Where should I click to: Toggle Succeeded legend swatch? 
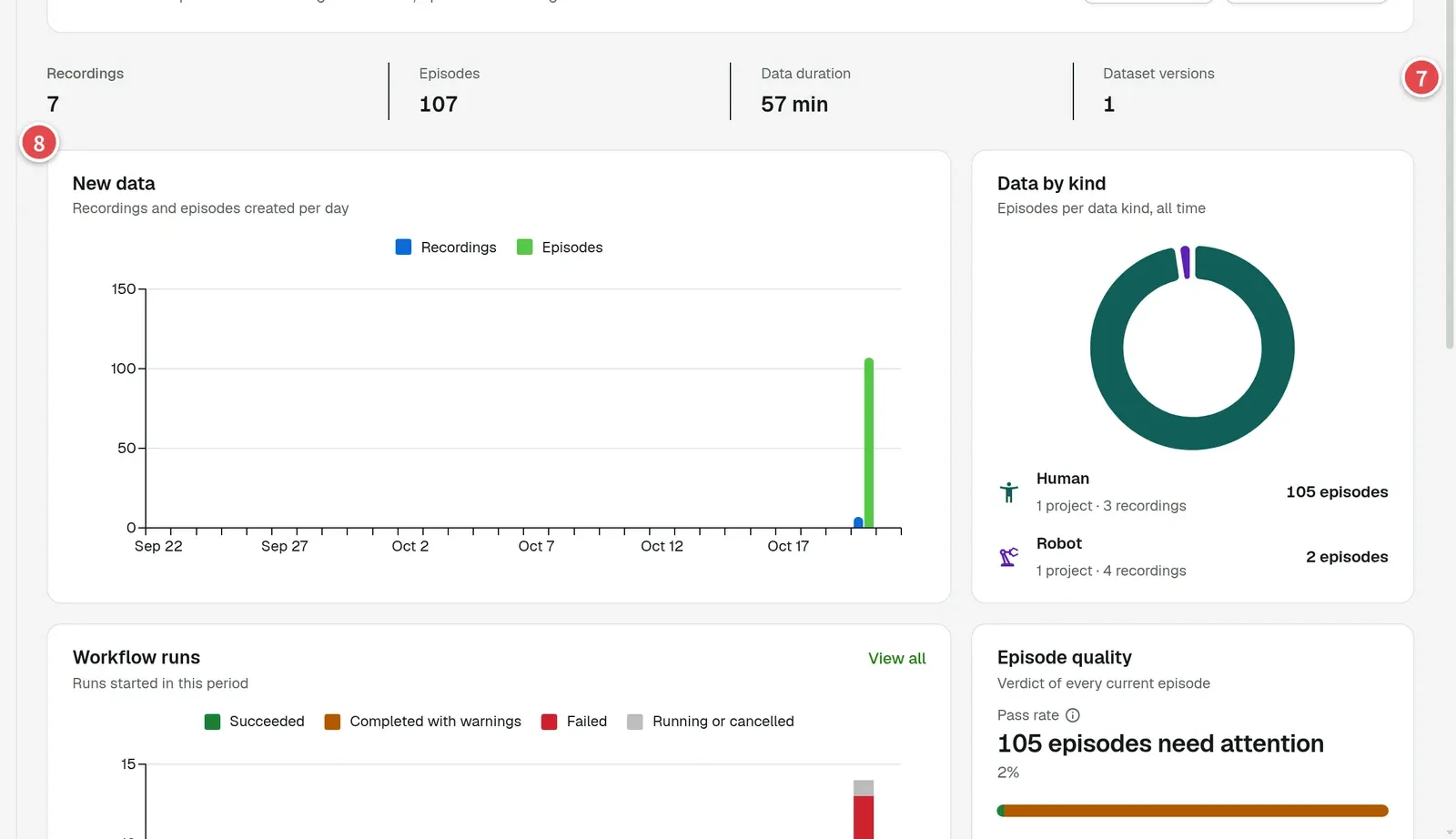(x=212, y=722)
